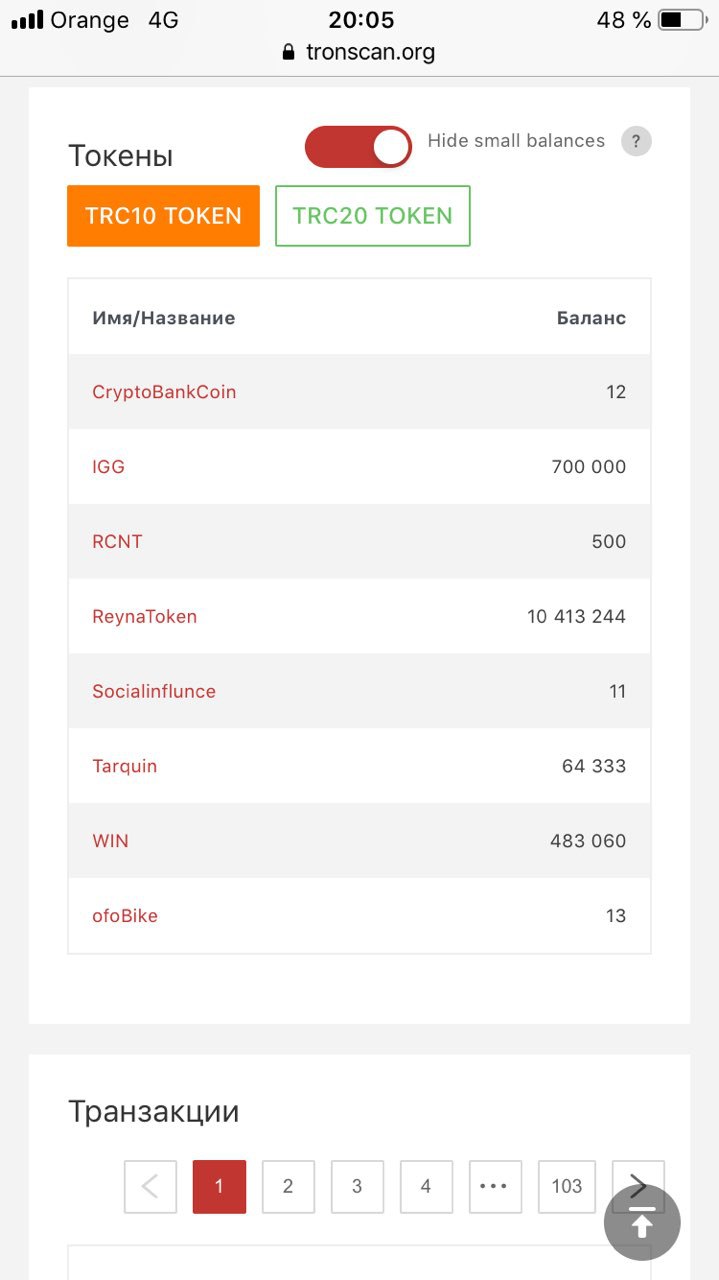Open the ofoBike token link
Viewport: 719px width, 1280px height.
tap(125, 916)
